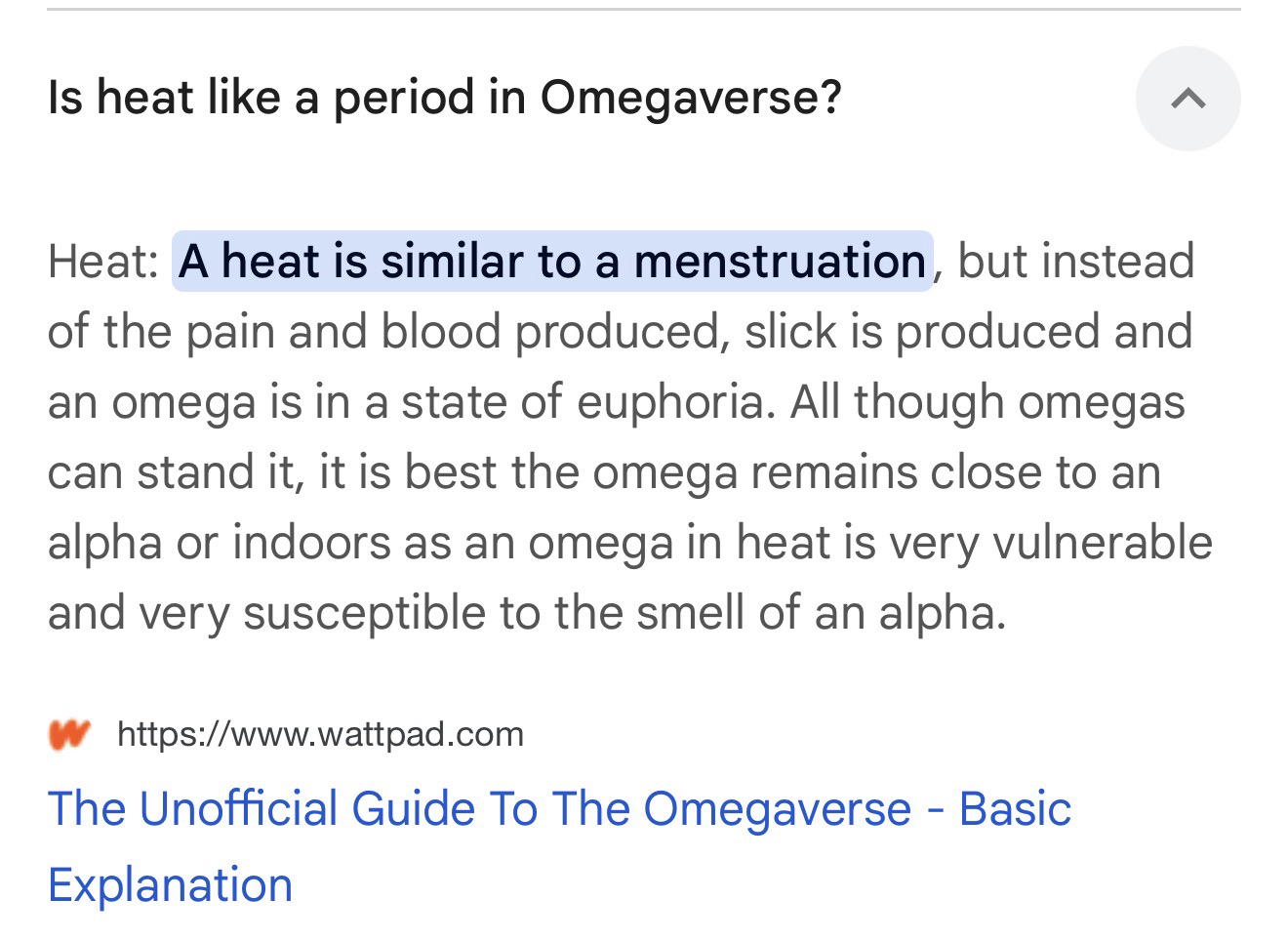Click the question "Is heat like a period in Omegaverse?"
This screenshot has width=1288, height=940.
pyautogui.click(x=444, y=98)
